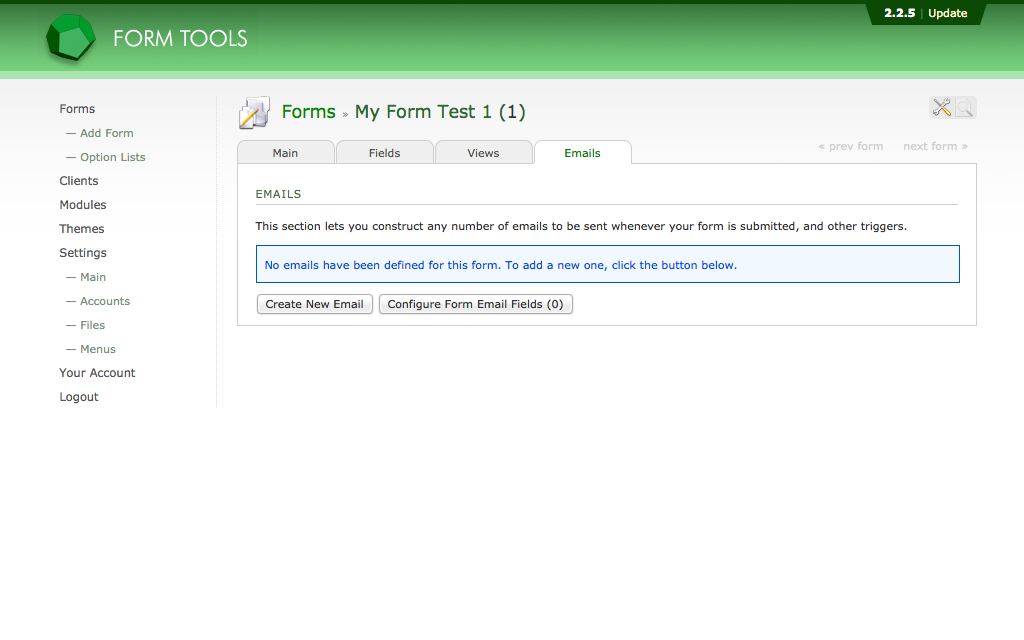Image resolution: width=1024 pixels, height=640 pixels.
Task: Switch to the Main tab
Action: pos(285,152)
